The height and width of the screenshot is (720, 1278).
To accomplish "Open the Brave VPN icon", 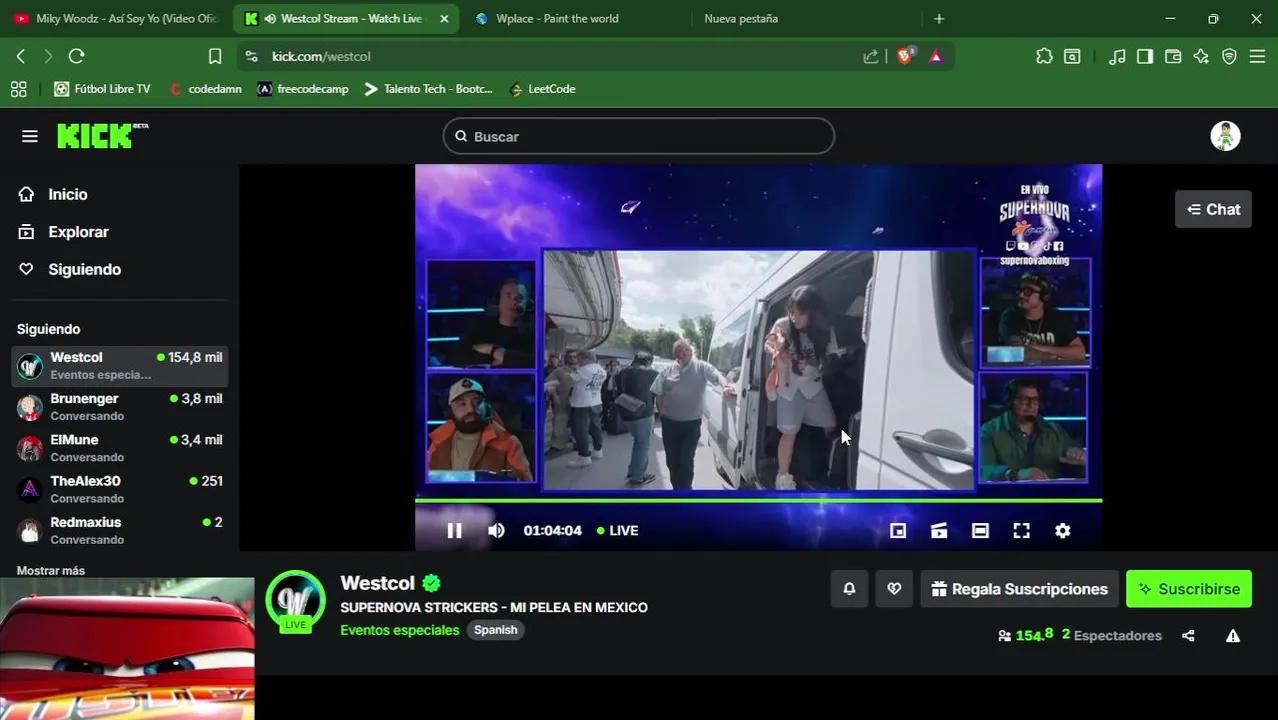I will (x=1229, y=57).
